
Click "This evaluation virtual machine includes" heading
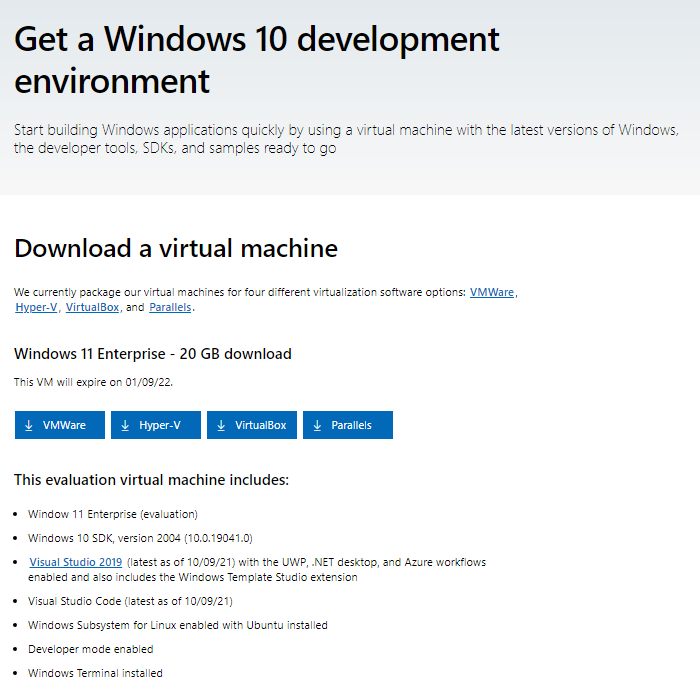151,480
